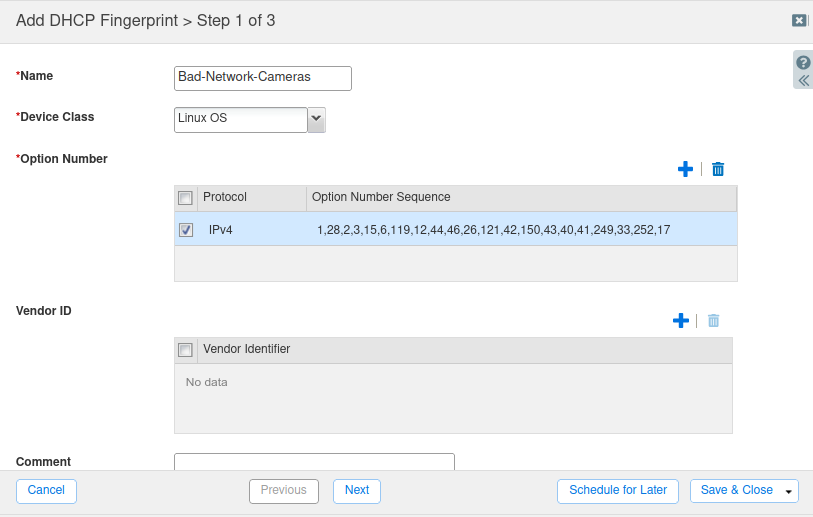Toggle the Vendor Identifier header checkbox

(186, 350)
